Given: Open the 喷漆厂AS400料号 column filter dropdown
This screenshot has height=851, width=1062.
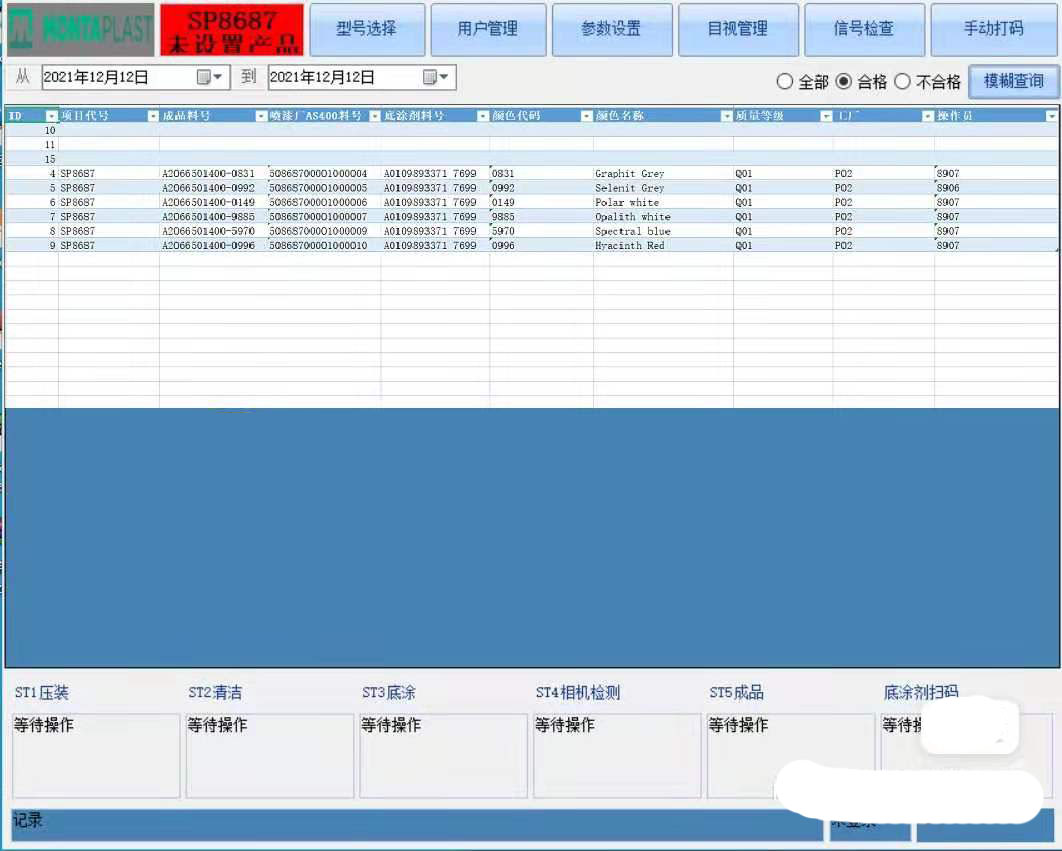Looking at the screenshot, I should [x=375, y=116].
